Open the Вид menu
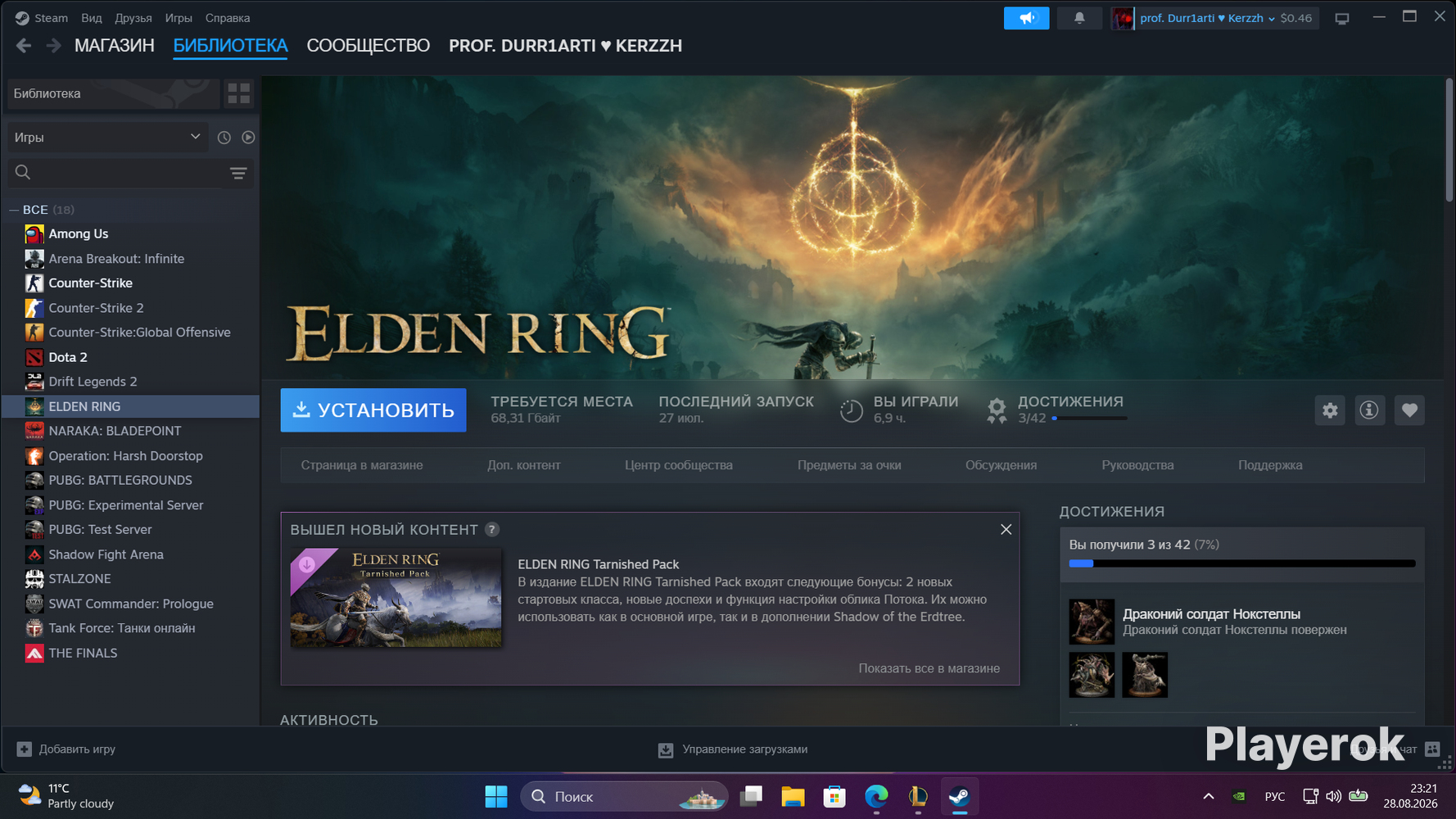 (92, 18)
